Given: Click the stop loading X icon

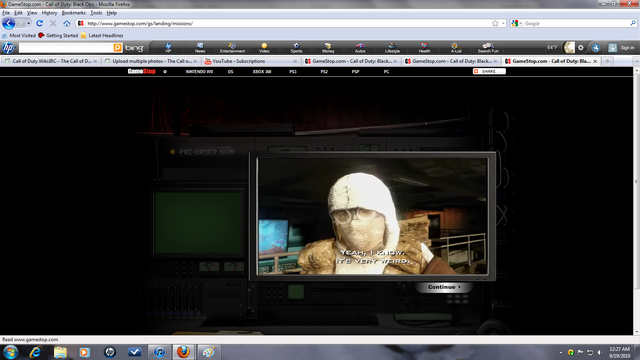Looking at the screenshot, I should [53, 23].
